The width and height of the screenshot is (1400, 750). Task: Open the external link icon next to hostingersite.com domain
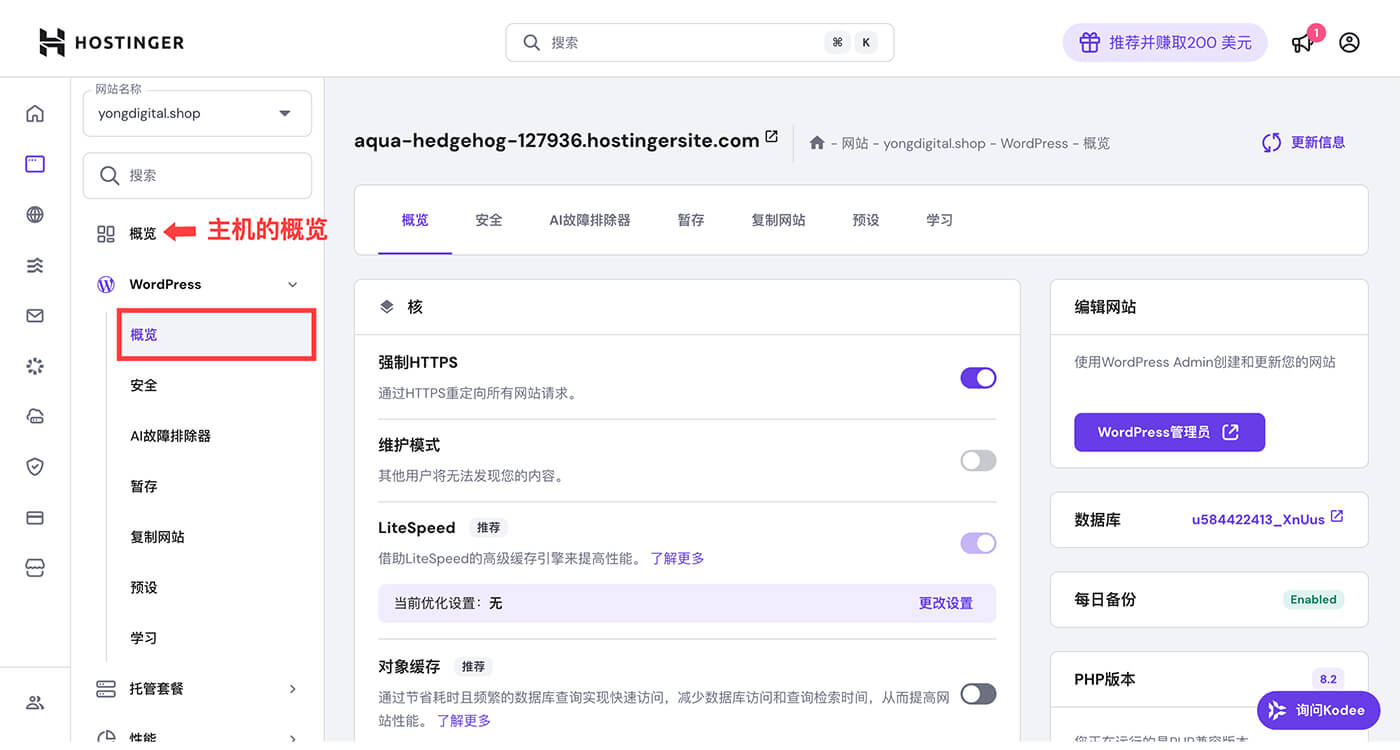tap(771, 137)
